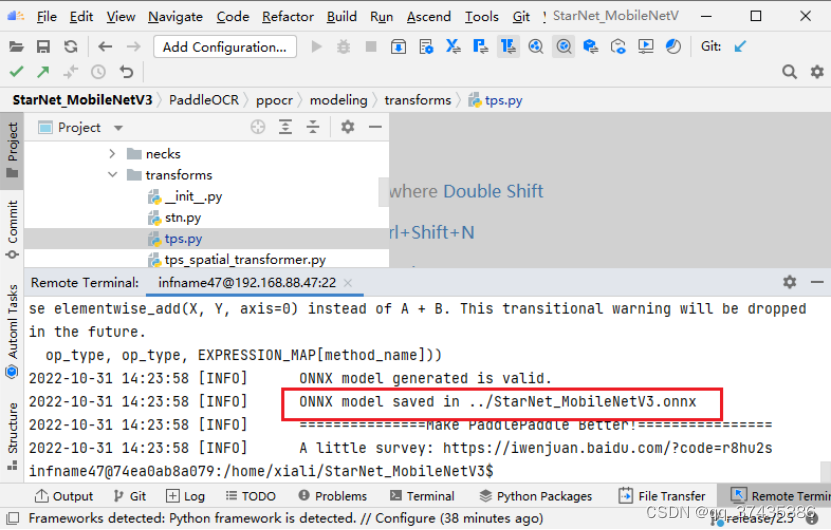This screenshot has width=831, height=530.
Task: Open IDE settings gear at top right
Action: 817,72
